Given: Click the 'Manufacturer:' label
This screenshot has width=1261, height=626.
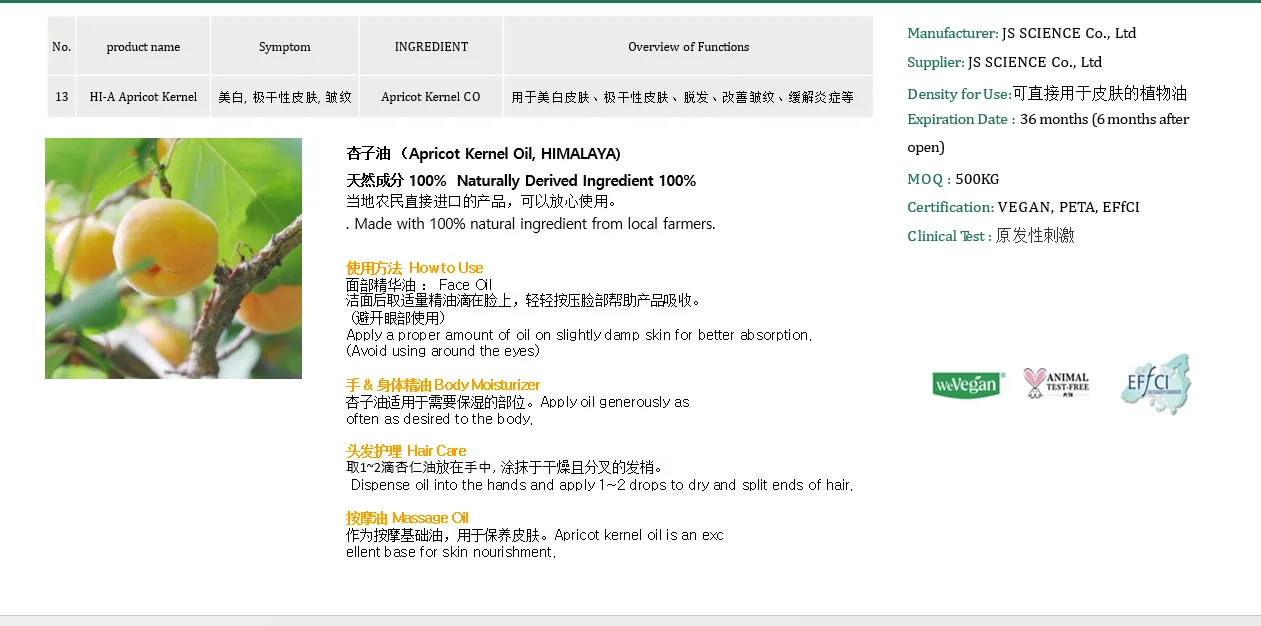Looking at the screenshot, I should tap(952, 33).
